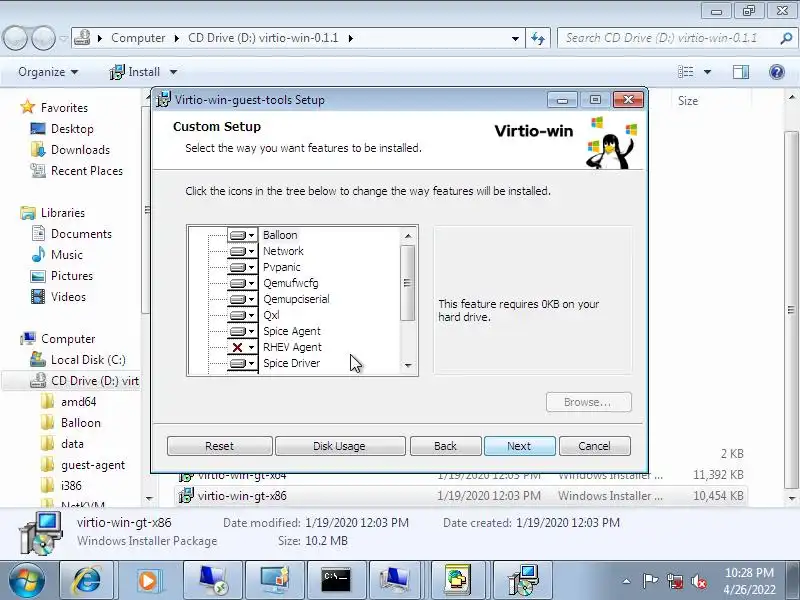Click CD Drive (D:) breadcrumb segment
This screenshot has width=800, height=600.
(263, 38)
